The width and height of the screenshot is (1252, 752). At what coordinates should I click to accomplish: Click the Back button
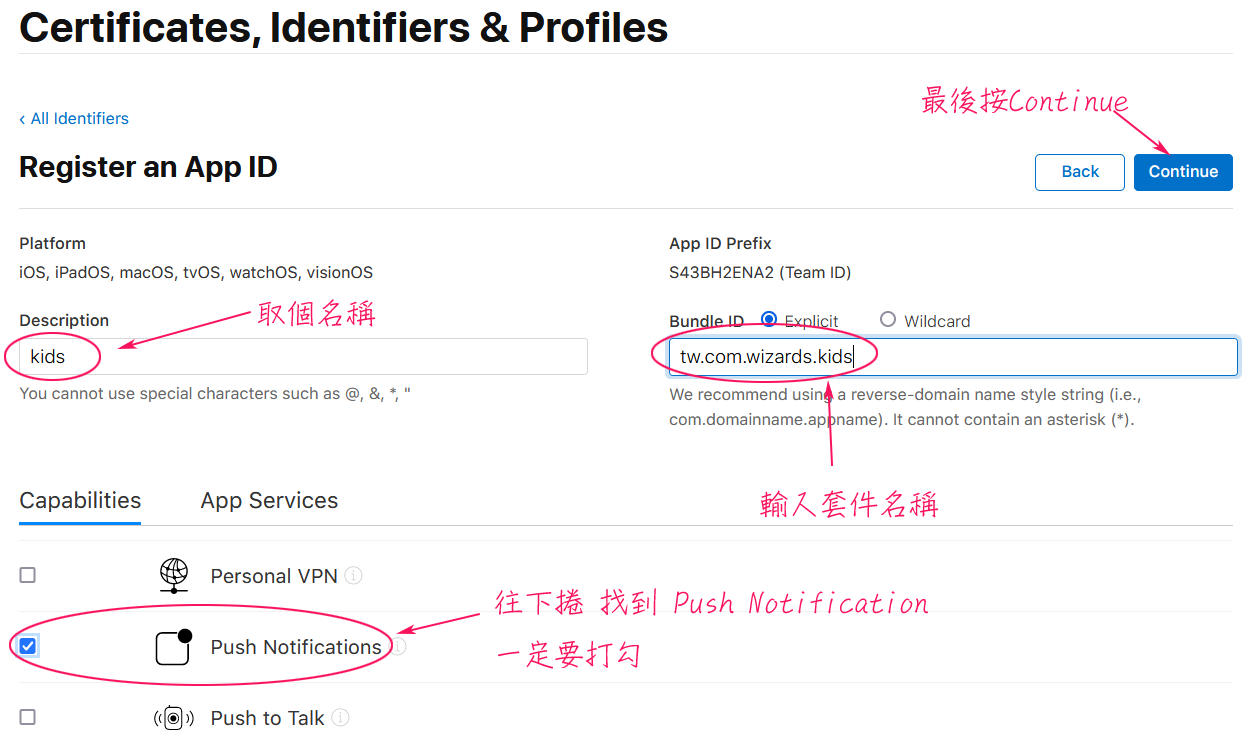pyautogui.click(x=1080, y=172)
